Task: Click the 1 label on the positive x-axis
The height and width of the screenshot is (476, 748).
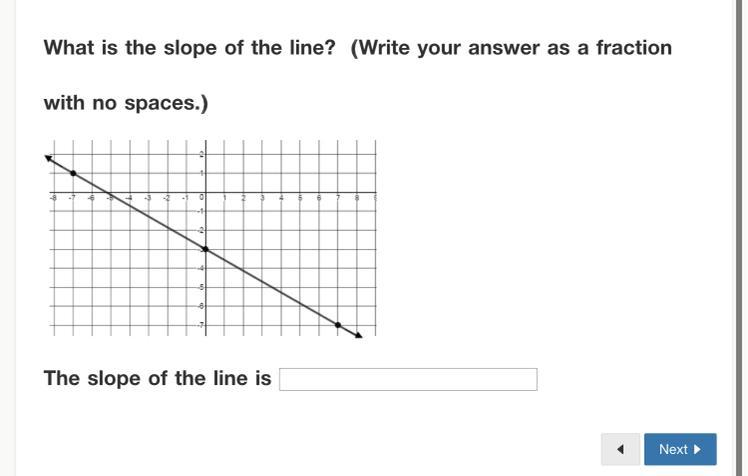Action: point(224,198)
